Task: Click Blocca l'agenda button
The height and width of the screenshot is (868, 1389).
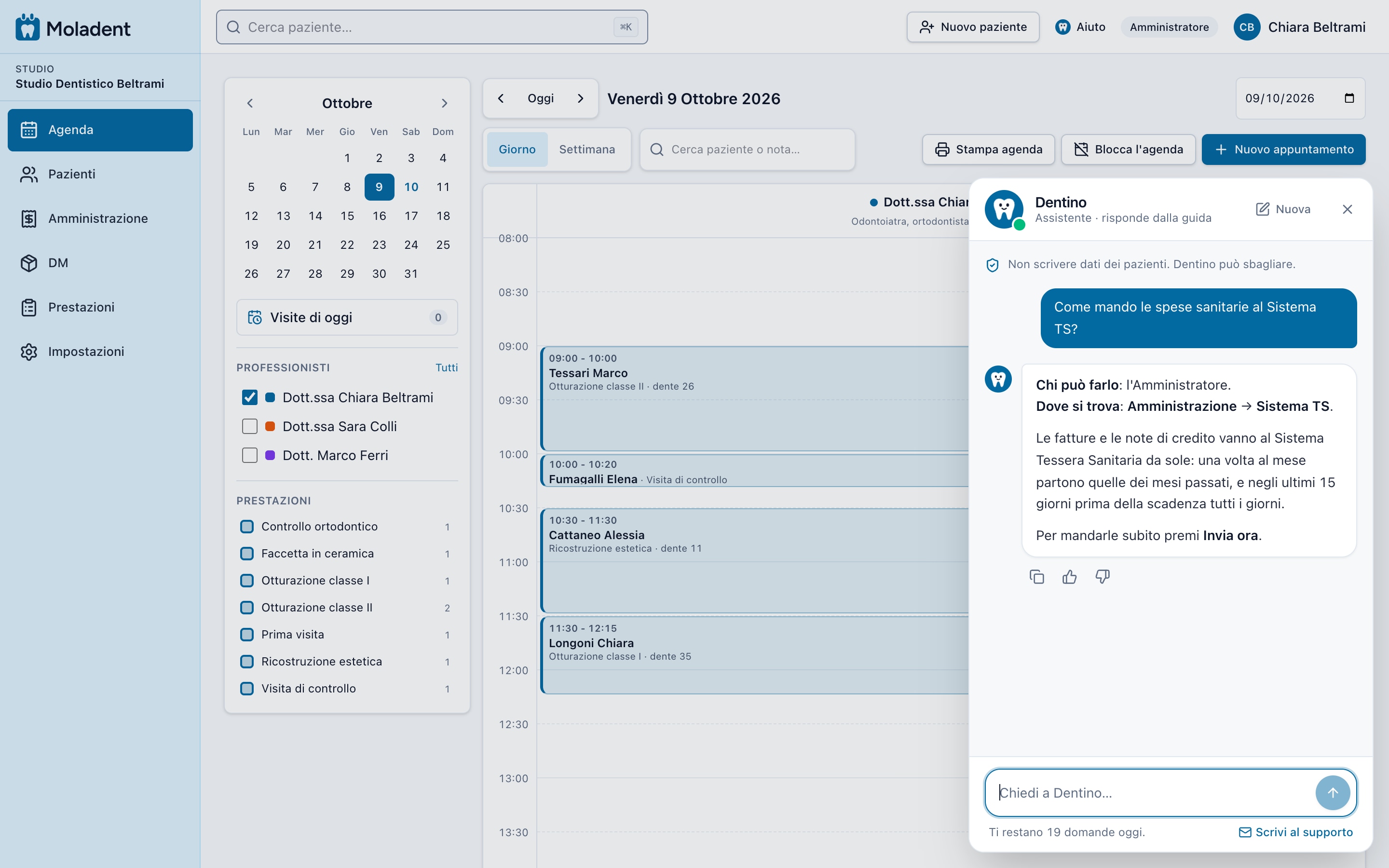Action: click(x=1128, y=149)
